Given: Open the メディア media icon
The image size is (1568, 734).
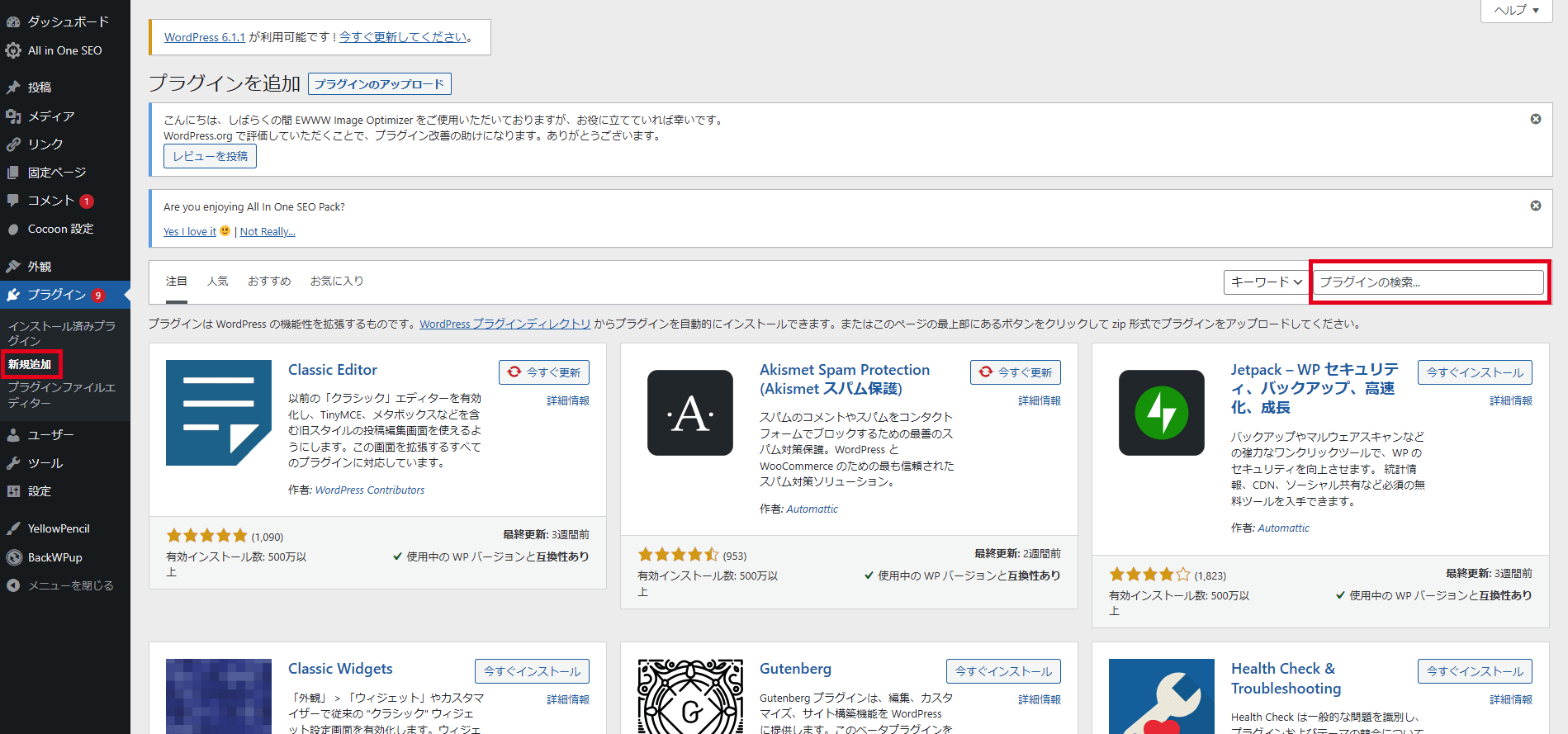Looking at the screenshot, I should coord(13,116).
